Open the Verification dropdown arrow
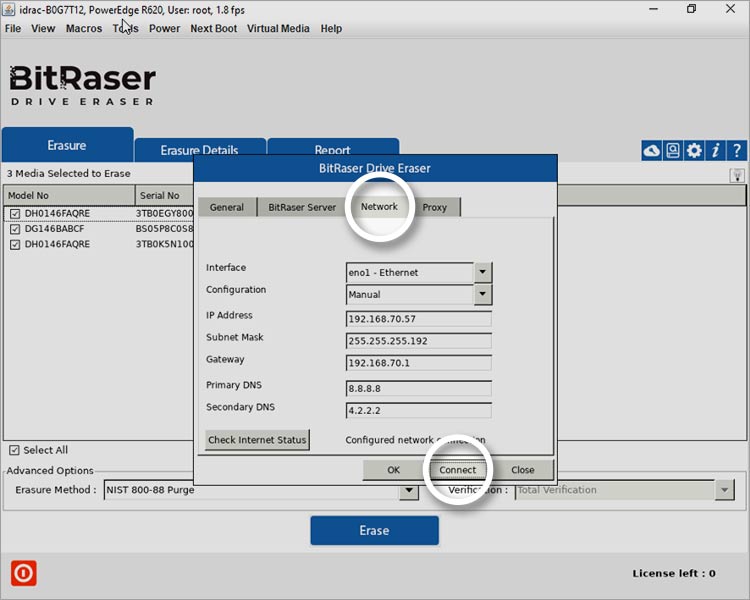 725,490
